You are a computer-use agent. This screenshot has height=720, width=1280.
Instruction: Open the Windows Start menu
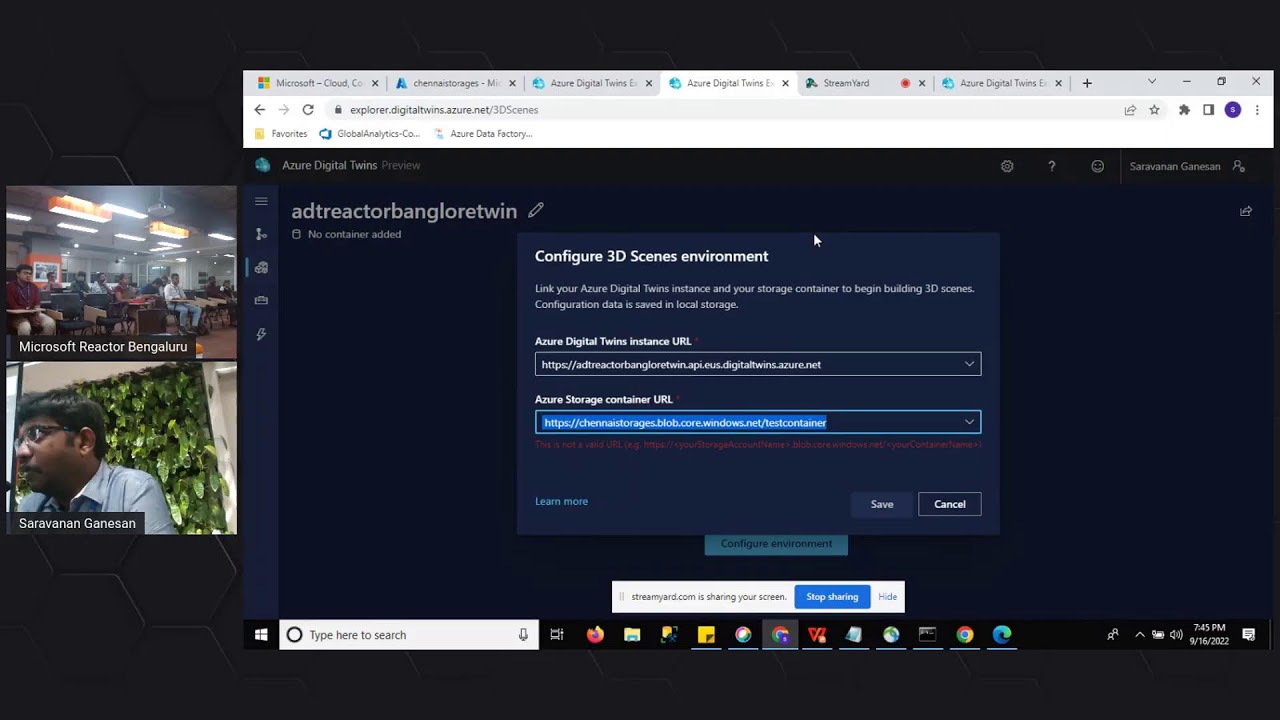(261, 634)
